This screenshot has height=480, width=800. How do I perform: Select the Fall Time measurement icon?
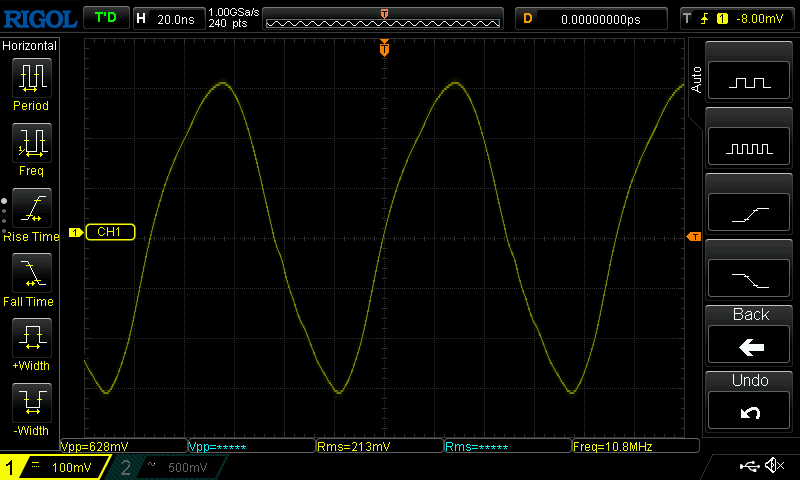tap(32, 273)
